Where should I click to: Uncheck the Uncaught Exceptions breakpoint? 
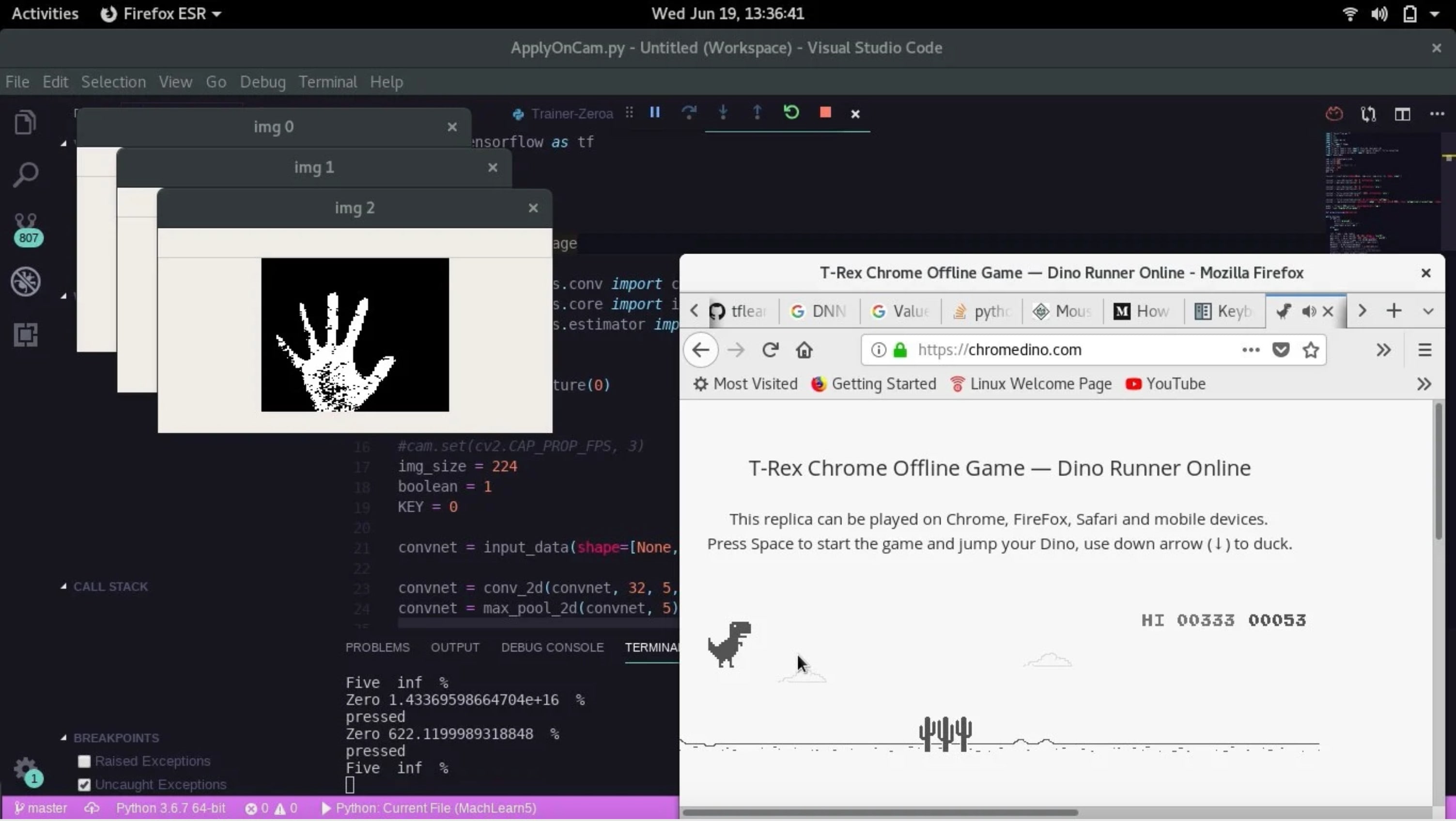(84, 785)
